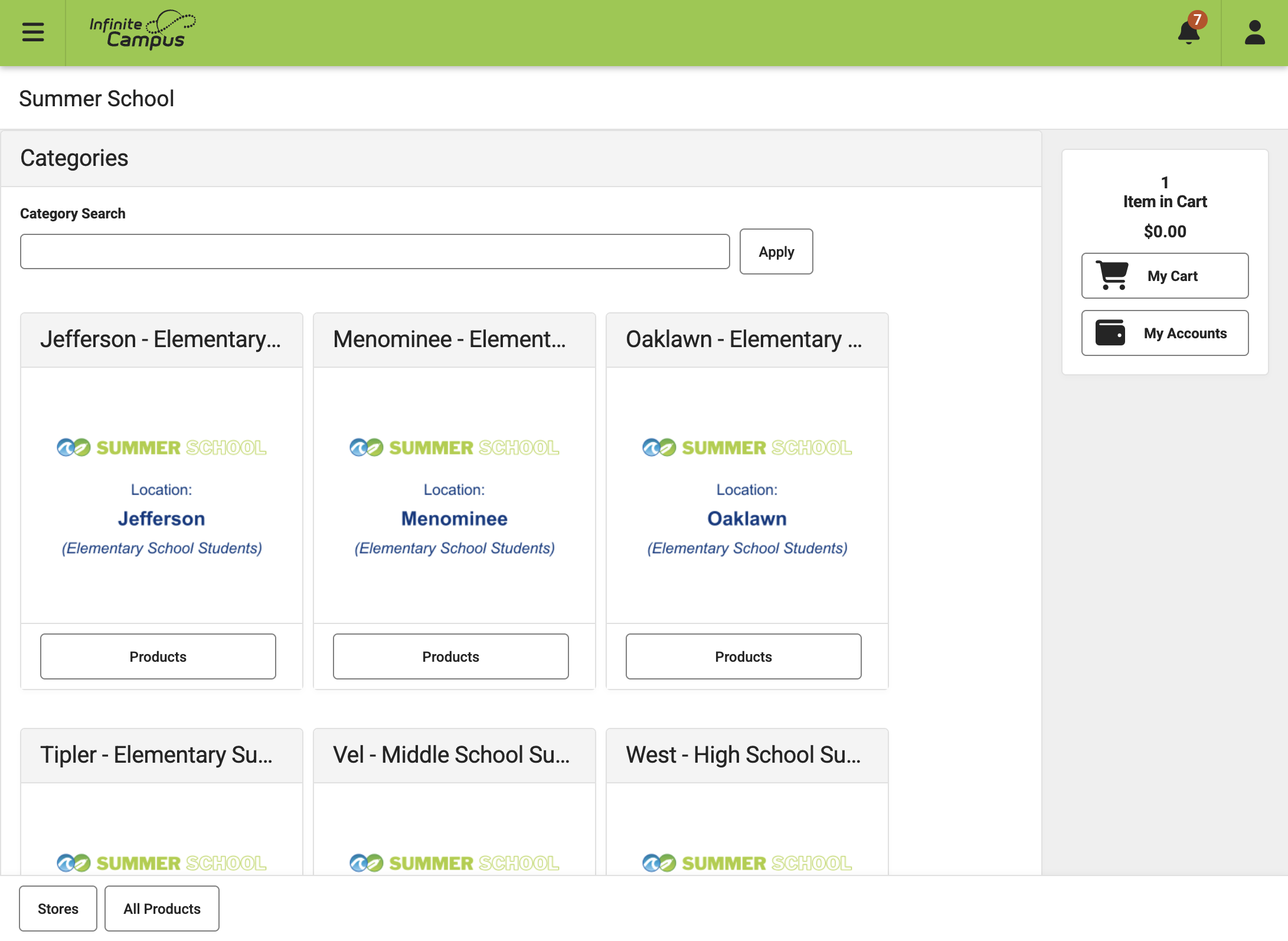The image size is (1288, 941).
Task: Open My Cart
Action: tap(1165, 276)
